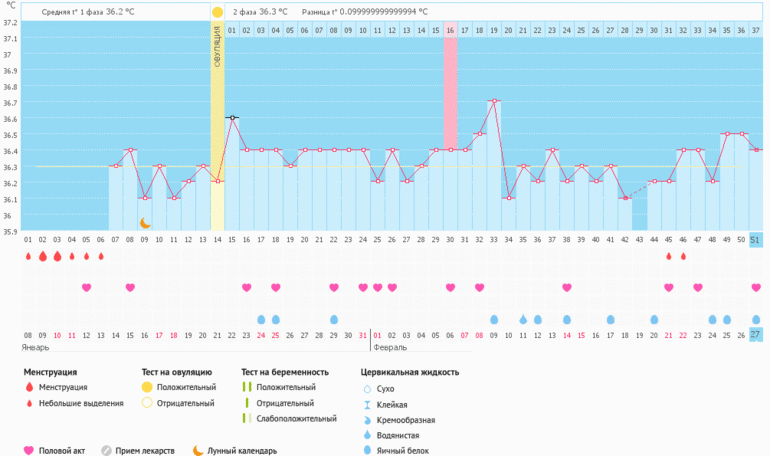Image resolution: width=770 pixels, height=456 pixels.
Task: Select the Менструация red drop legend icon
Action: [x=30, y=387]
